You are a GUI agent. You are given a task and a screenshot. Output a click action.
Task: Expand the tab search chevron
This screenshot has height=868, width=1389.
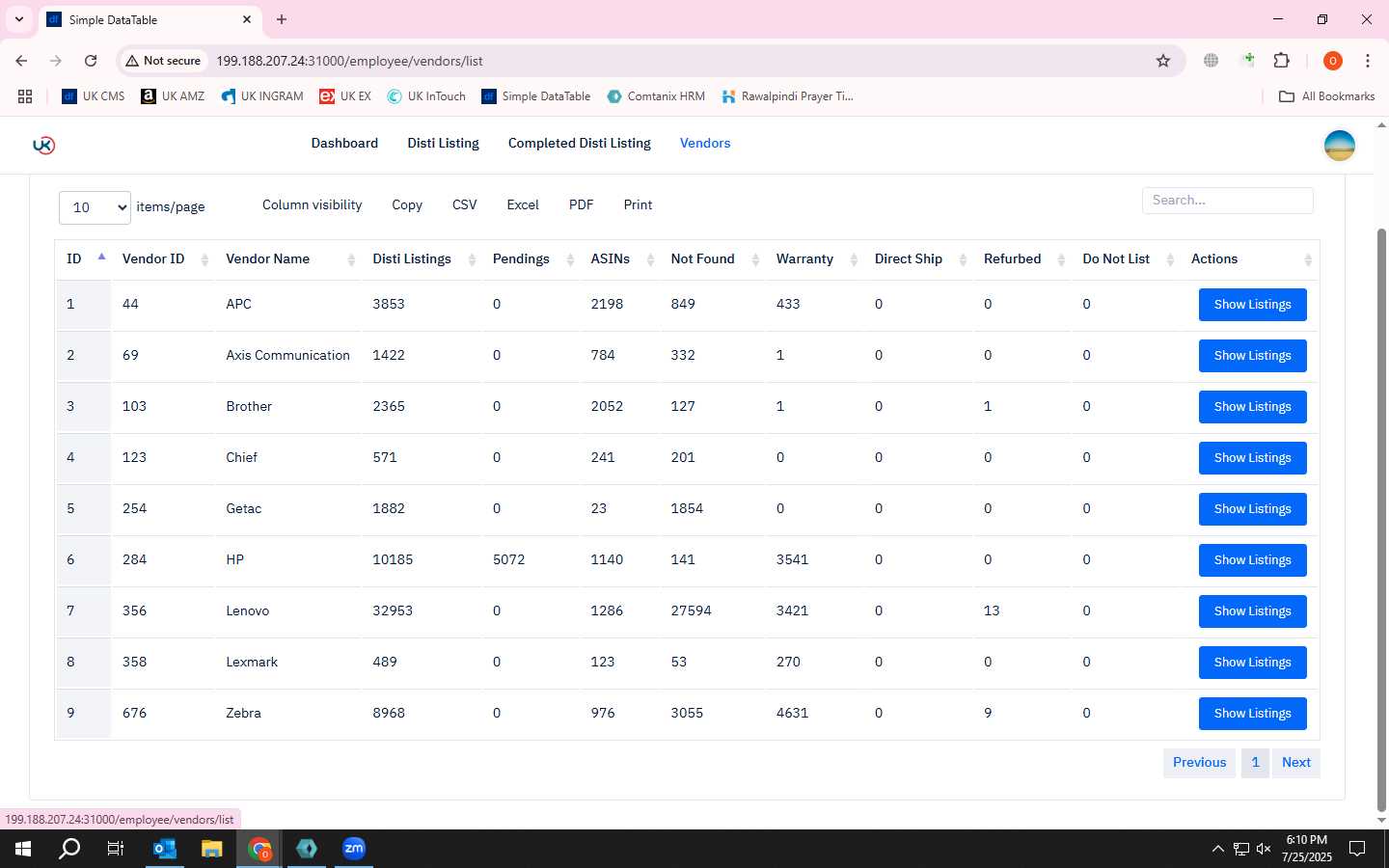pos(18,19)
